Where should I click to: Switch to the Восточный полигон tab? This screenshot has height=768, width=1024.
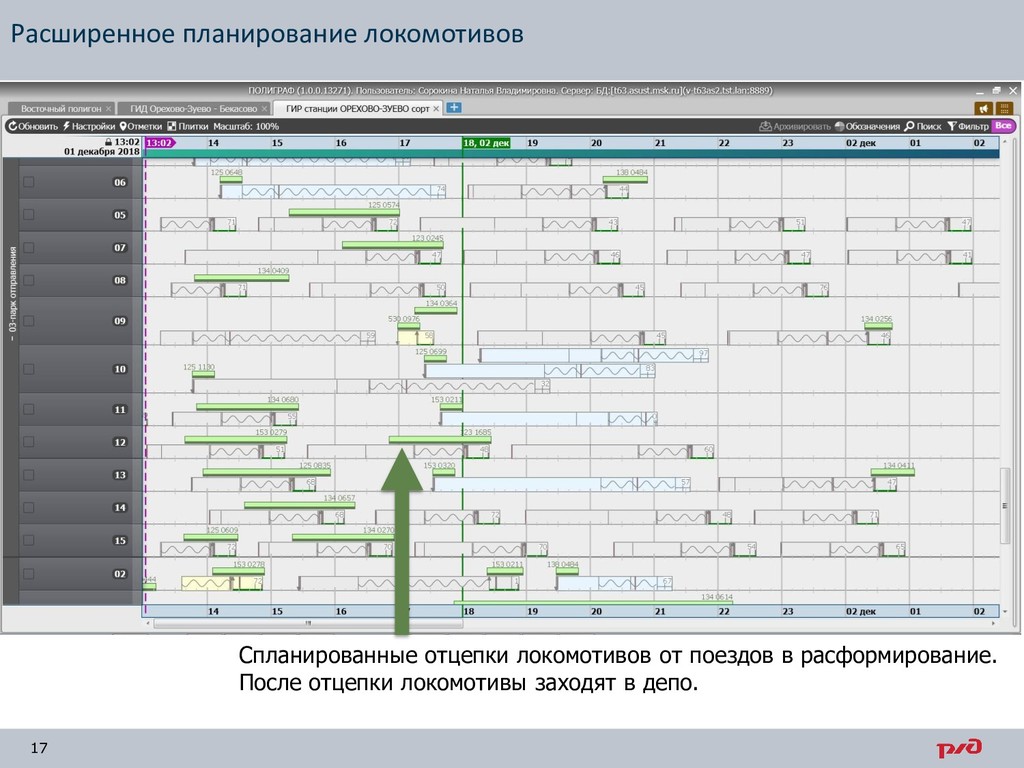(61, 108)
